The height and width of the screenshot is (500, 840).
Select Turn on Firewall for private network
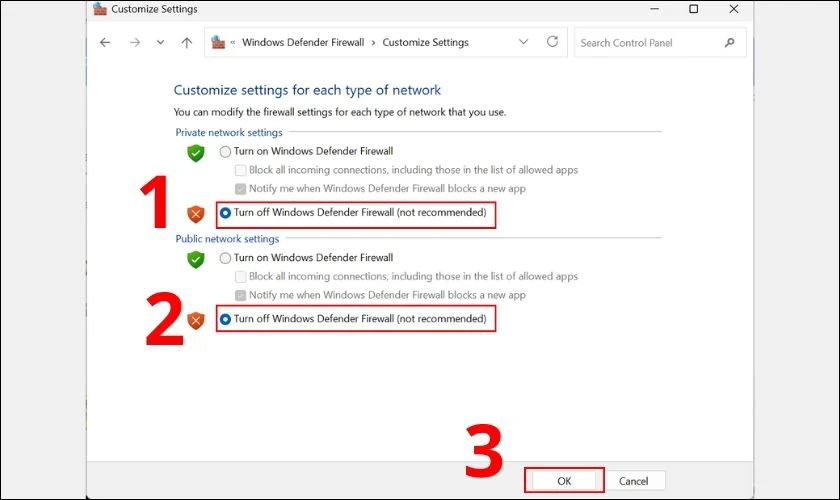(x=226, y=152)
